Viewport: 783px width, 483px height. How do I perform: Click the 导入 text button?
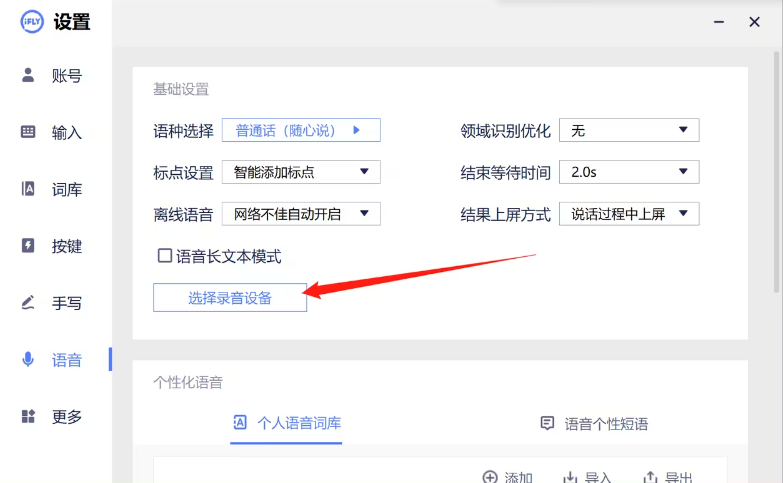598,478
